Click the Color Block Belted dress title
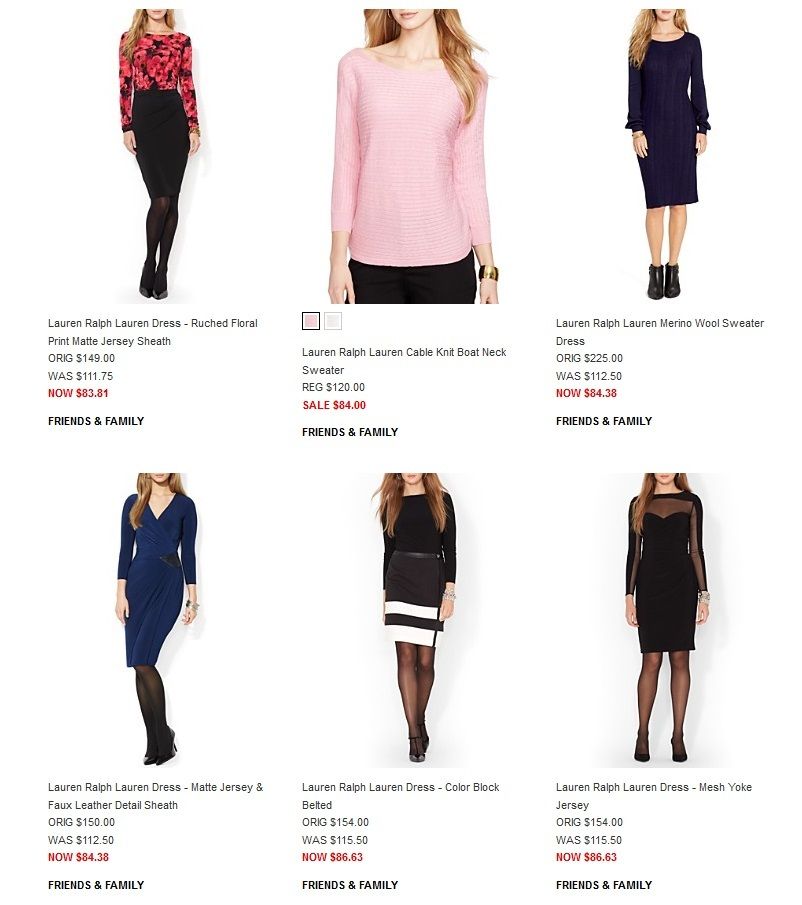 pyautogui.click(x=400, y=796)
